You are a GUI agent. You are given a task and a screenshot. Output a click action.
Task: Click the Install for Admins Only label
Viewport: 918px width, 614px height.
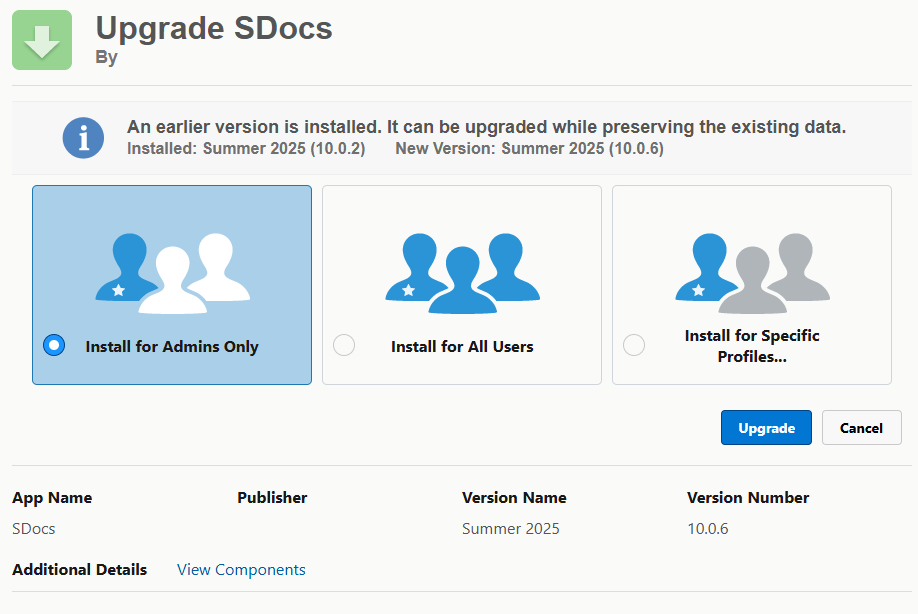tap(172, 347)
